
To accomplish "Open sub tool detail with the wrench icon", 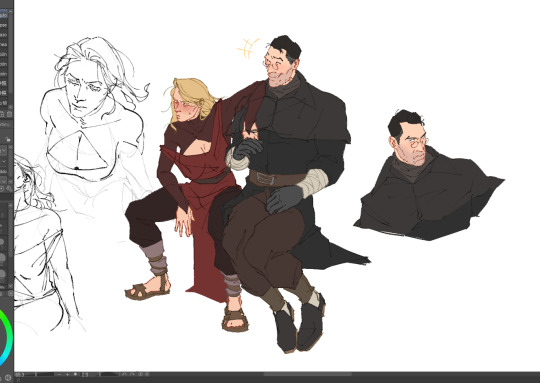I will [x=9, y=188].
